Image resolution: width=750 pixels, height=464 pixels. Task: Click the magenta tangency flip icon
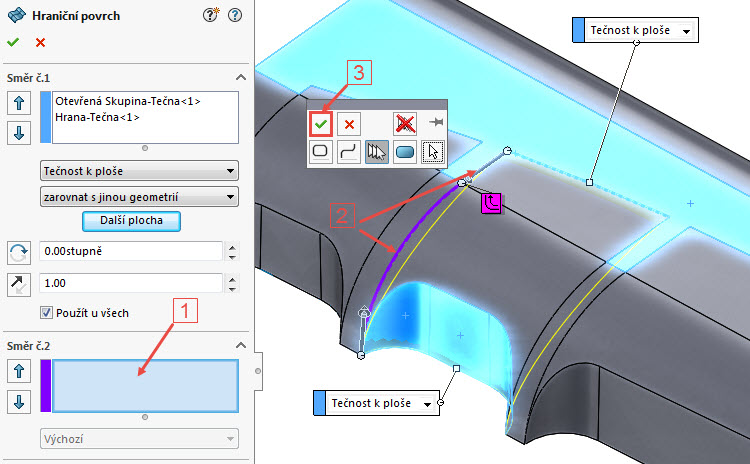coord(491,203)
